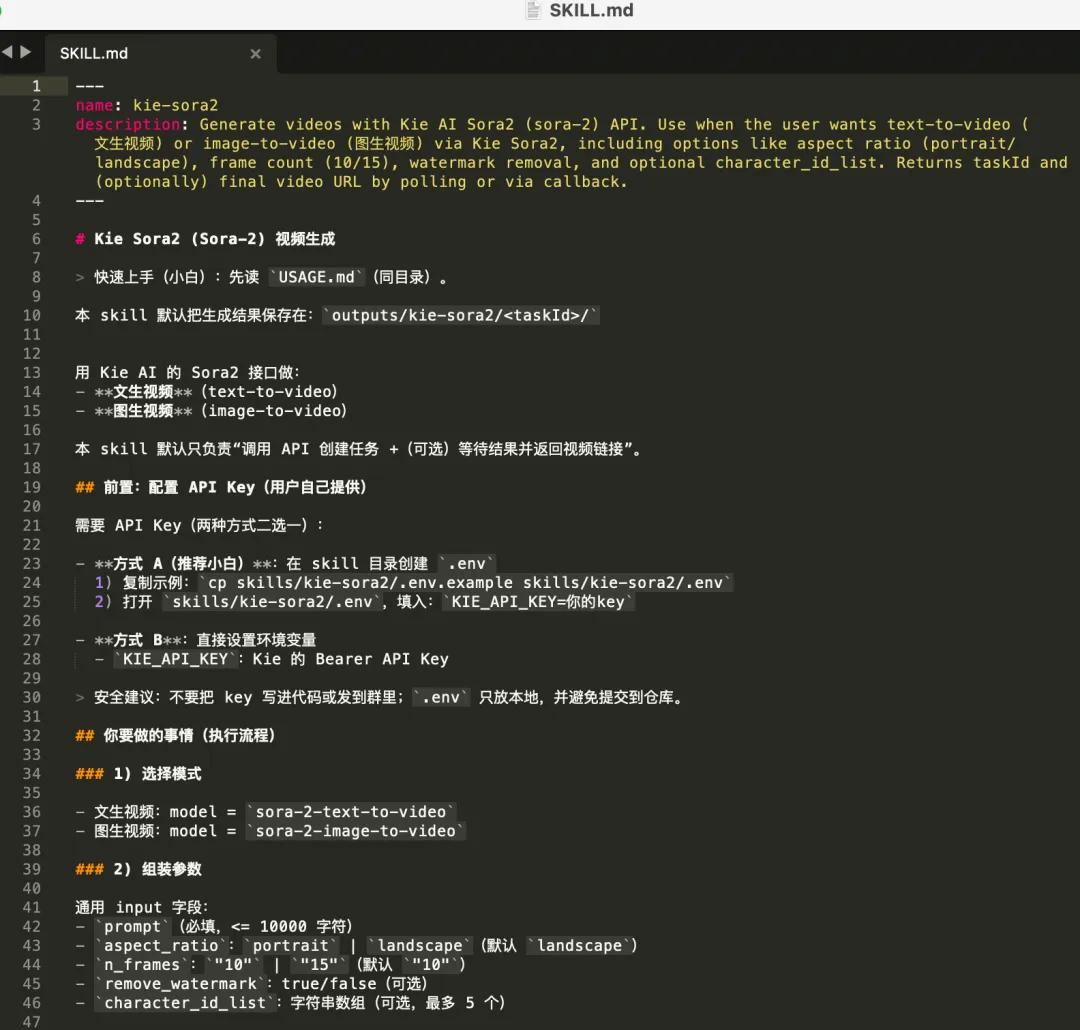Click the document icon in title bar
This screenshot has height=1030, width=1080.
coord(533,10)
